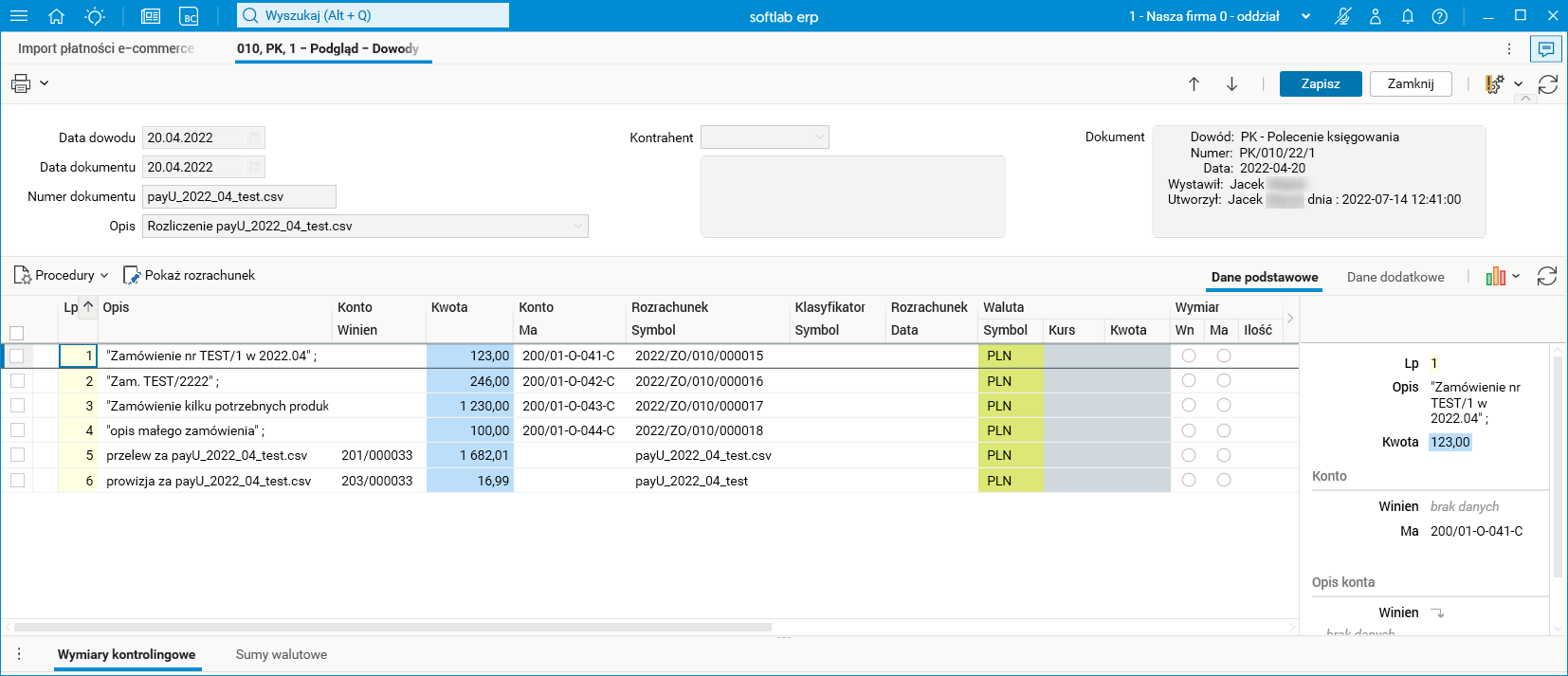The image size is (1568, 676).
Task: Open the chat panel icon
Action: (x=1546, y=48)
